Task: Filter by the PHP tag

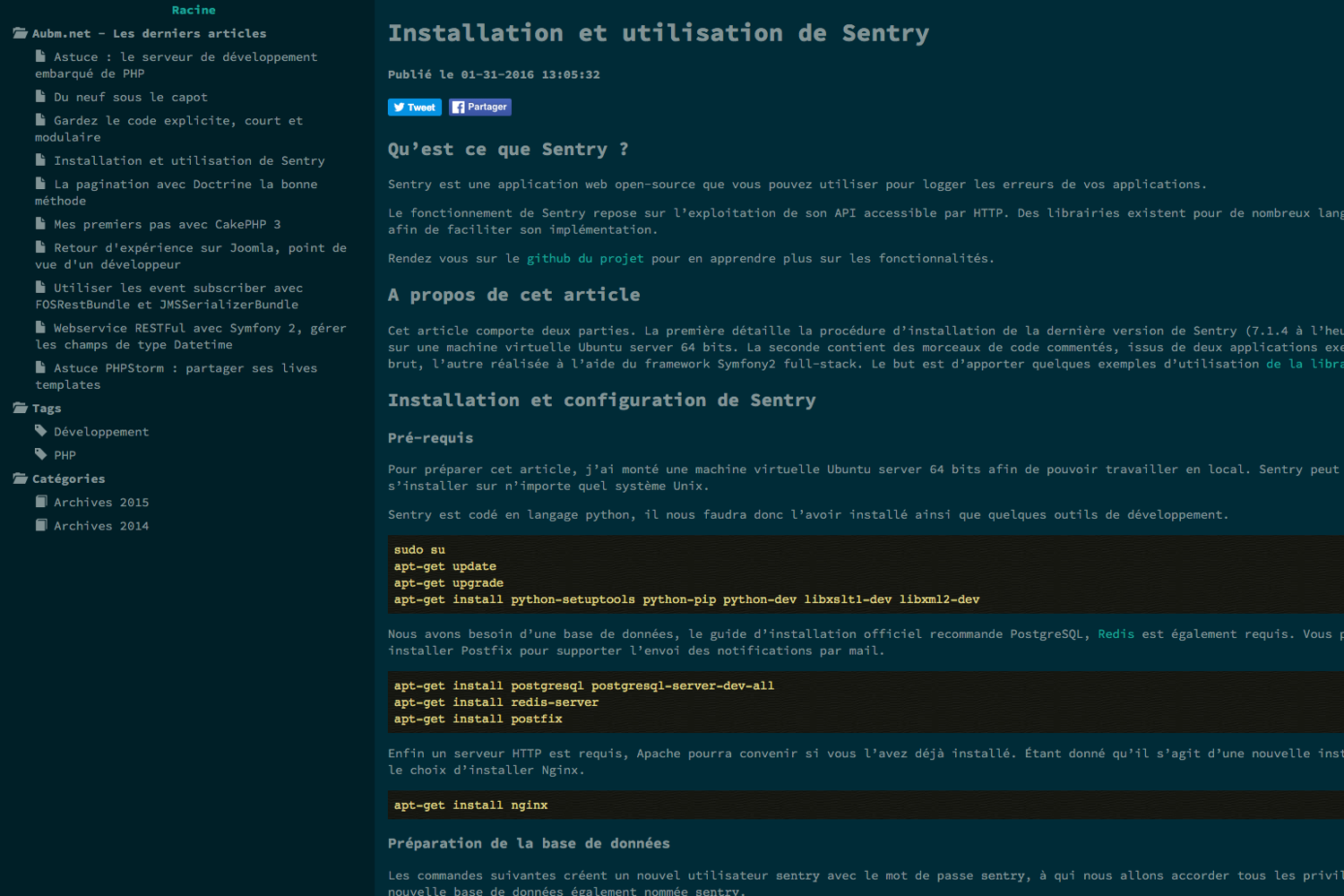Action: [x=65, y=455]
